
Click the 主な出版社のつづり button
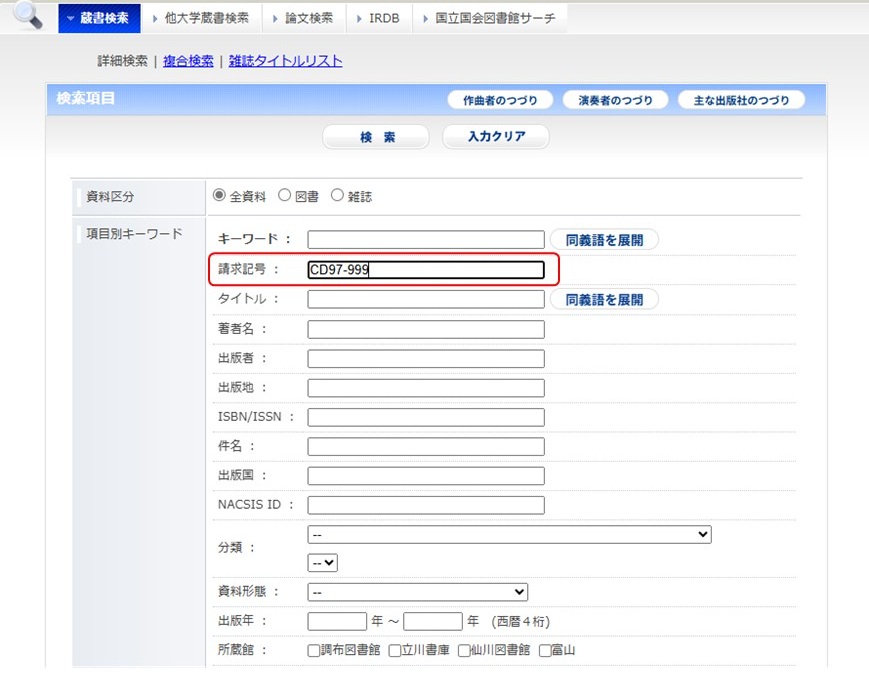[x=742, y=100]
